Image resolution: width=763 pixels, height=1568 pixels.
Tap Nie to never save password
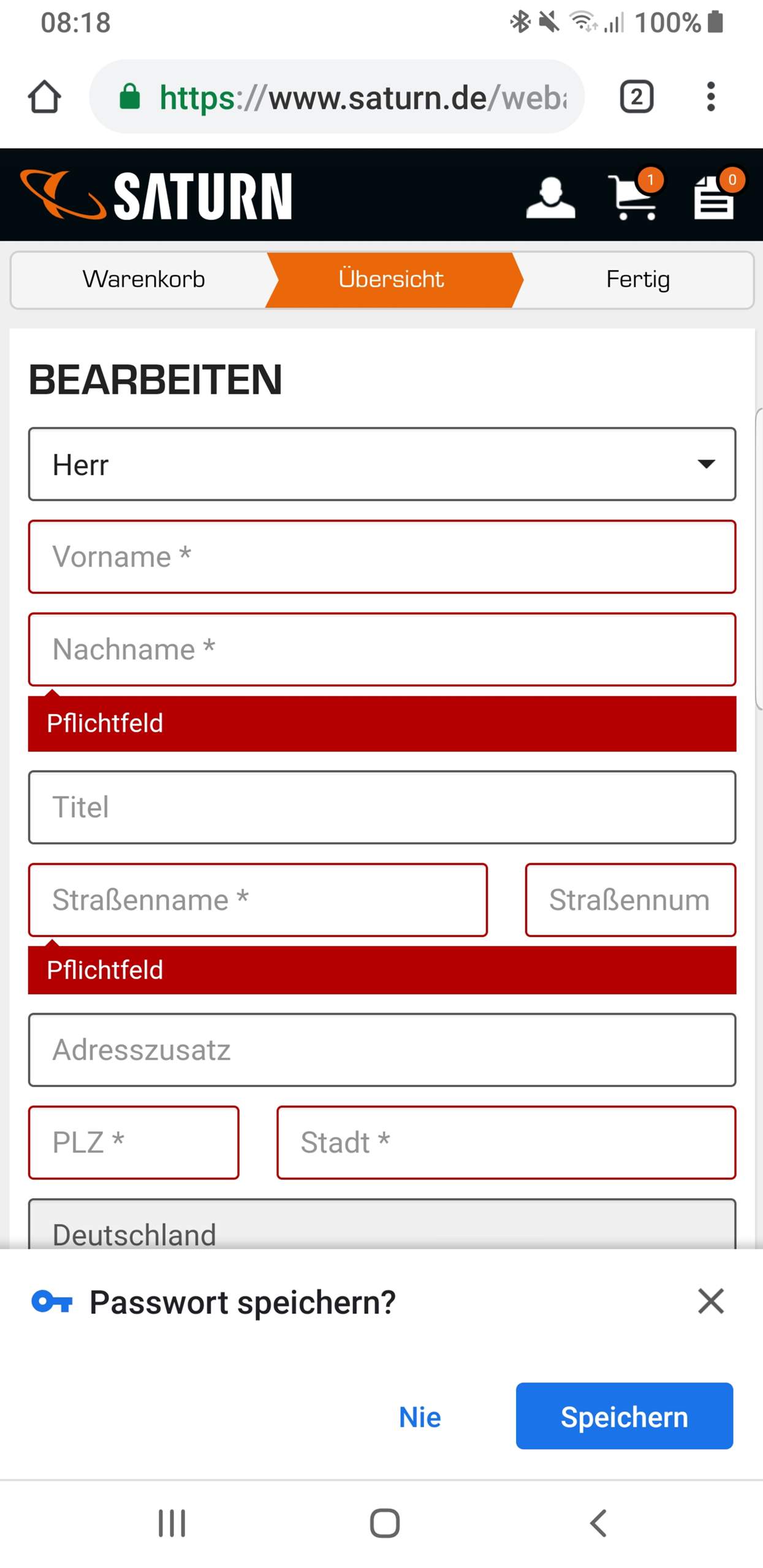pos(420,1417)
